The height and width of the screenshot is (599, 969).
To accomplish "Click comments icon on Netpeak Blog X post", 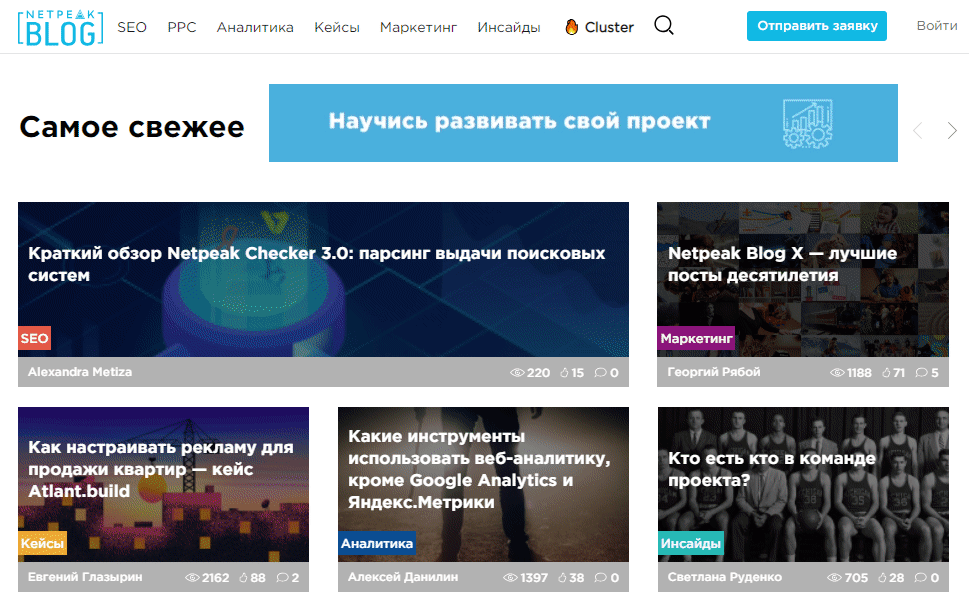I will (921, 373).
